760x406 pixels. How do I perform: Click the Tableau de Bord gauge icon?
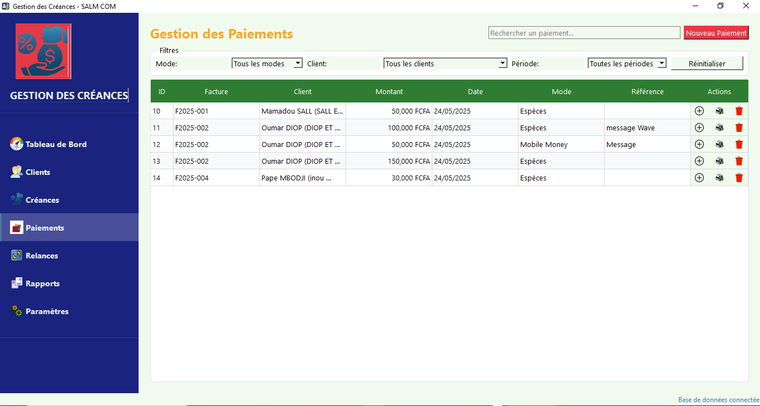16,144
